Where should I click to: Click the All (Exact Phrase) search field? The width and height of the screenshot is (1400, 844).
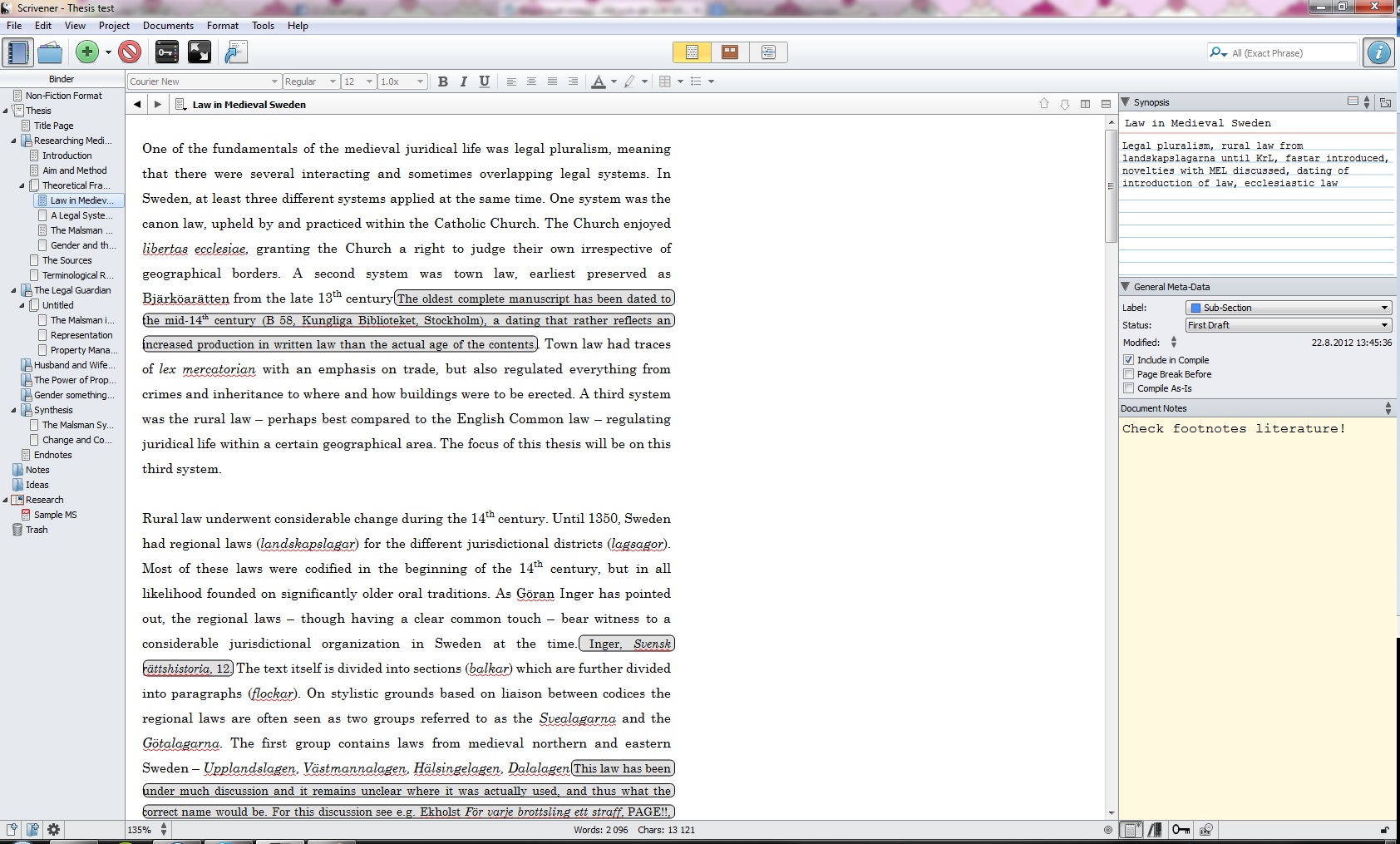coord(1291,53)
